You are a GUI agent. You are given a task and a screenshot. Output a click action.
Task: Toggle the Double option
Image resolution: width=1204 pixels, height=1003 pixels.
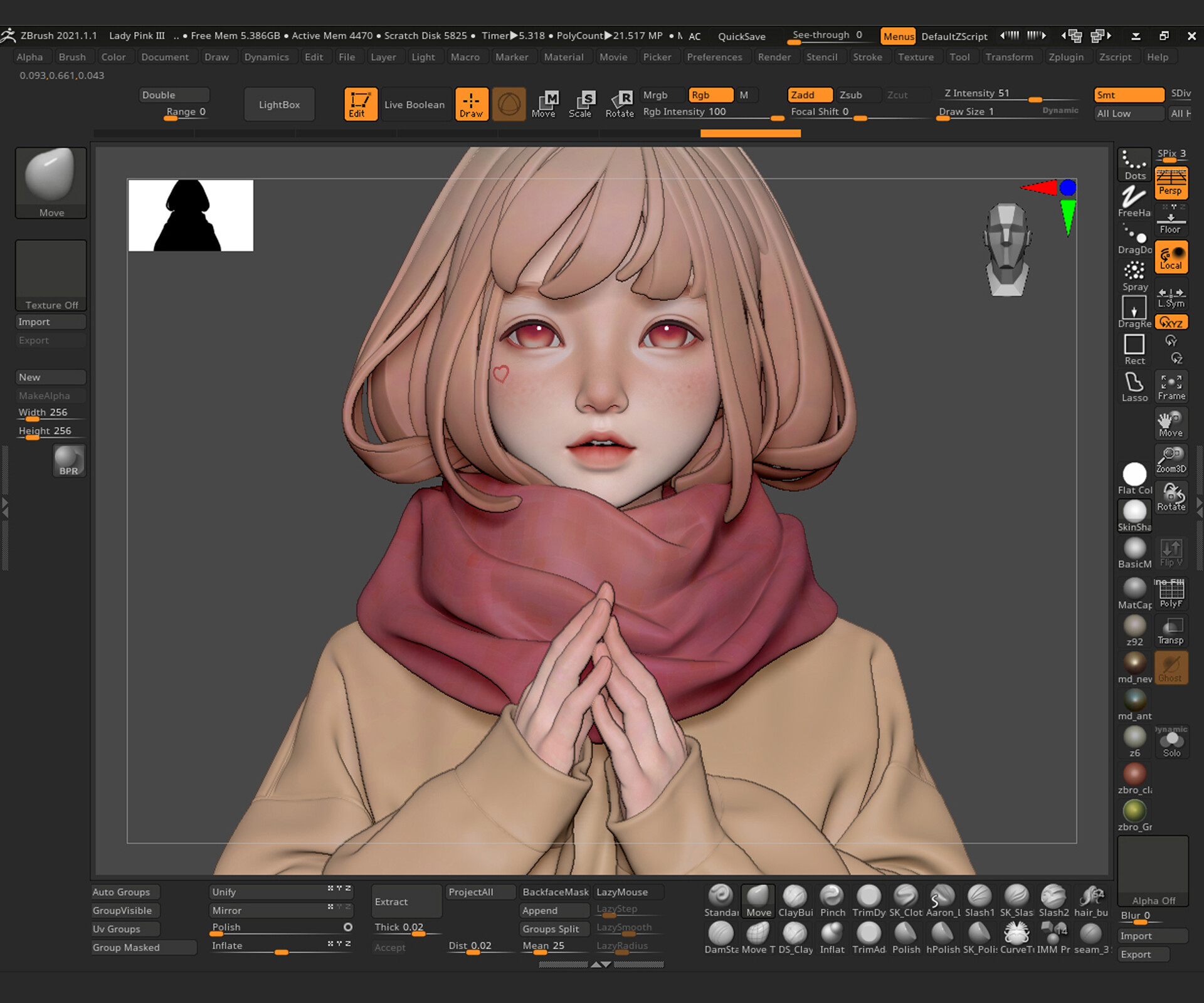[174, 95]
